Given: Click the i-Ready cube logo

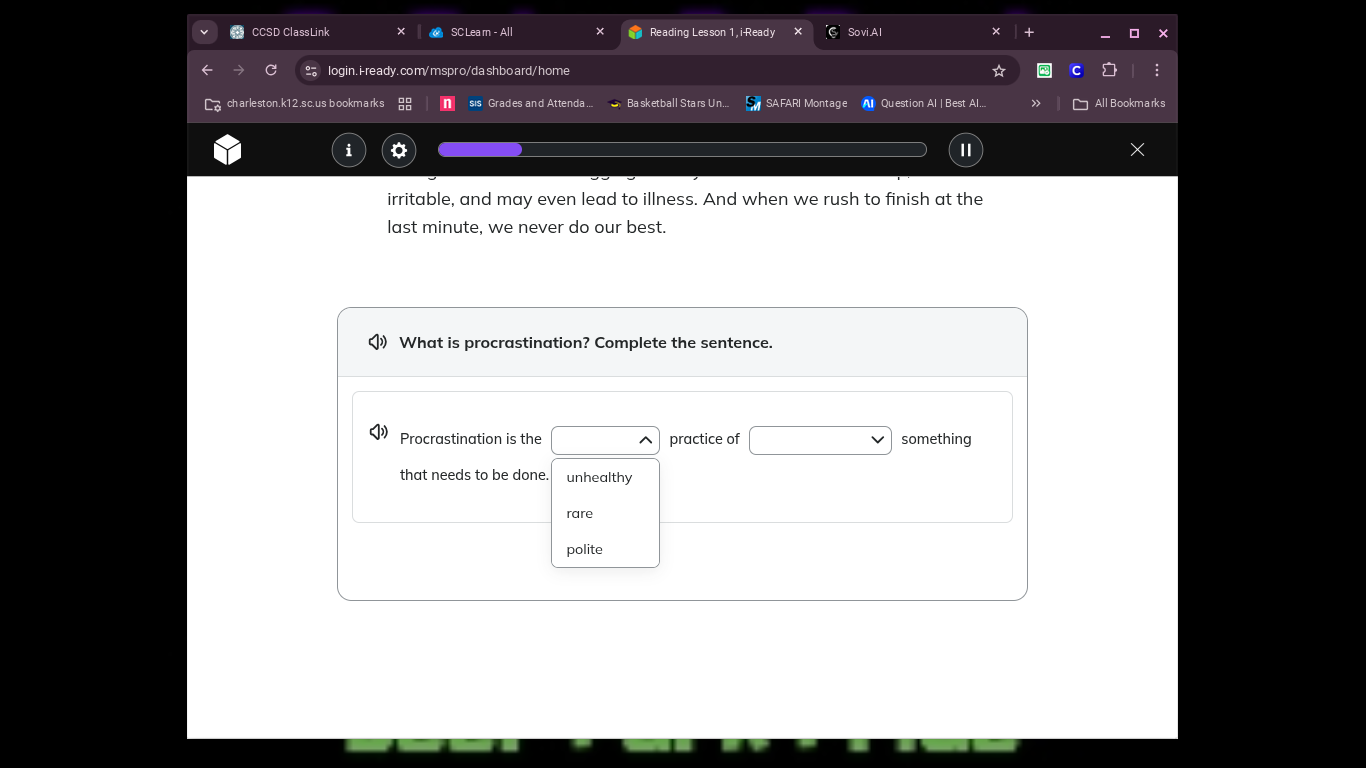Looking at the screenshot, I should [227, 150].
